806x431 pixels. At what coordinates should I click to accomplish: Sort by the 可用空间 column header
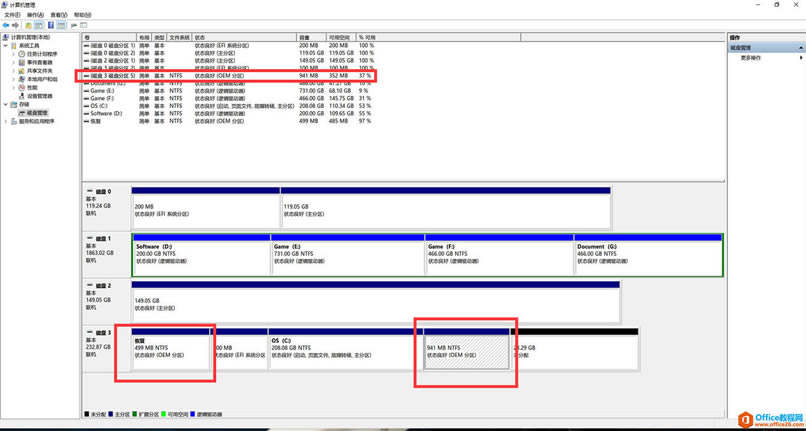tap(341, 38)
